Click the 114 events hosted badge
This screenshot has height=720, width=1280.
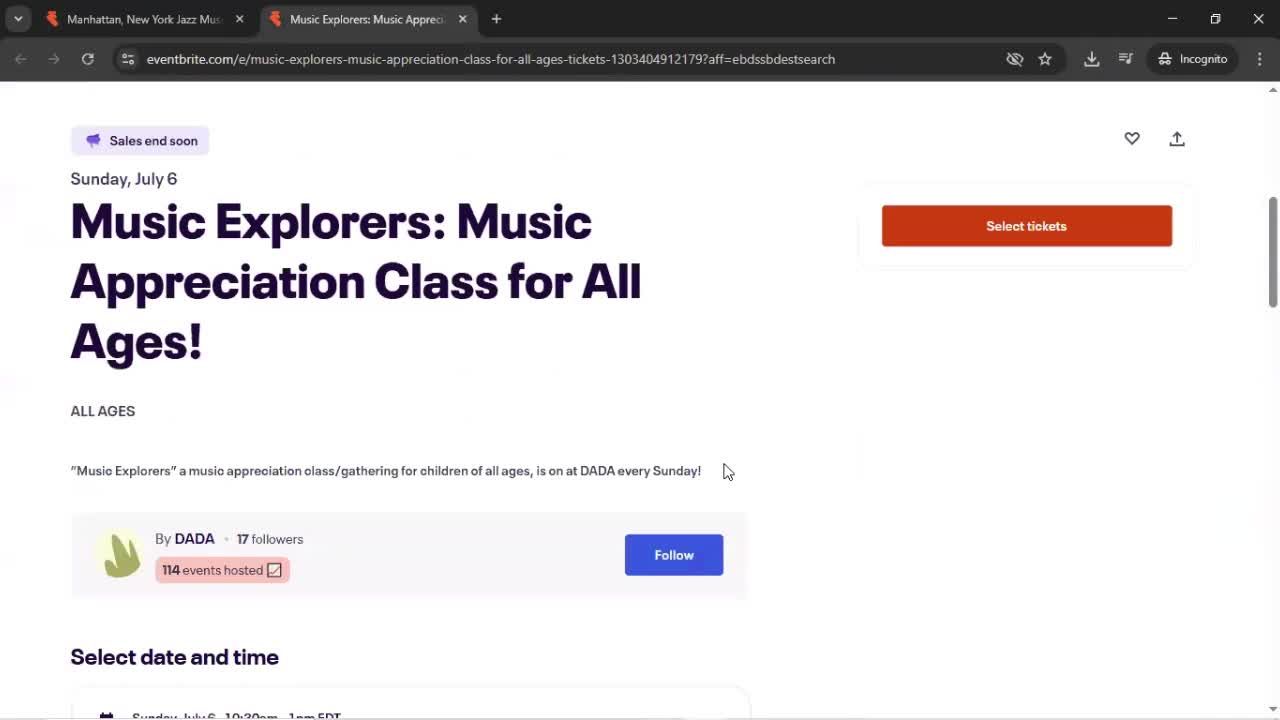click(x=222, y=570)
